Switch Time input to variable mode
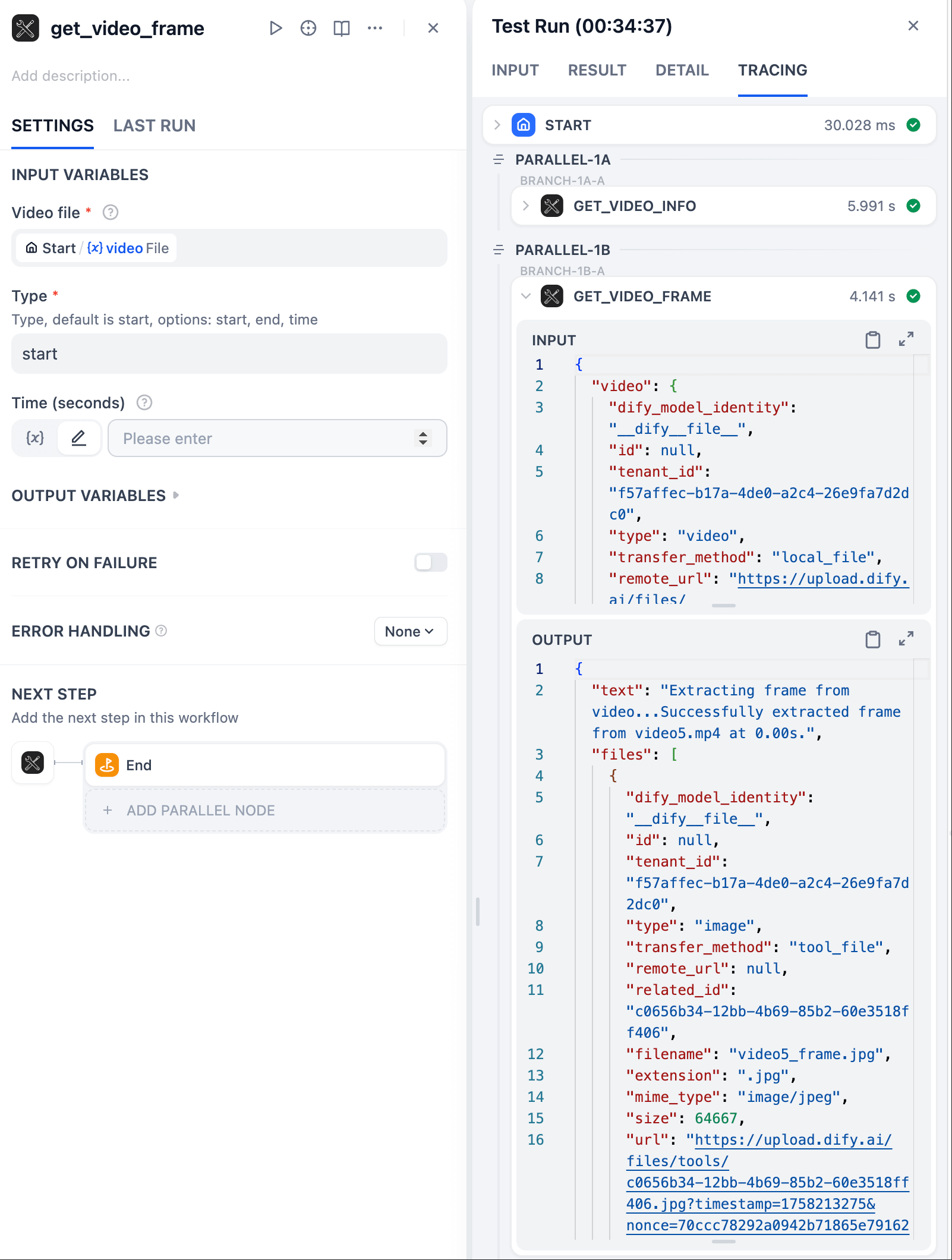The image size is (952, 1260). click(35, 439)
